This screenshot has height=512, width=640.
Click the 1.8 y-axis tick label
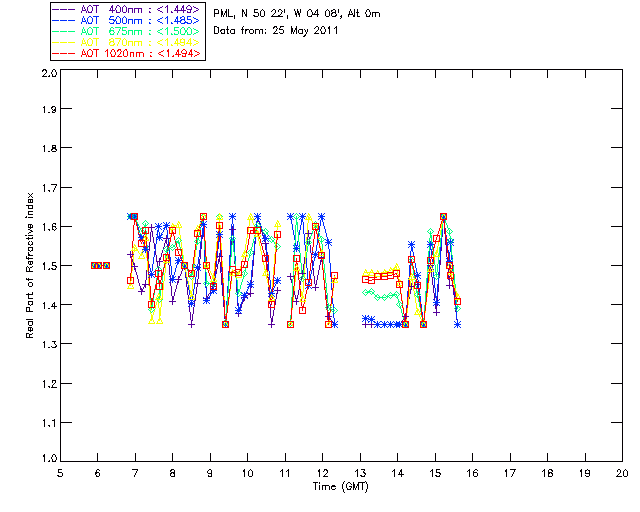49,148
